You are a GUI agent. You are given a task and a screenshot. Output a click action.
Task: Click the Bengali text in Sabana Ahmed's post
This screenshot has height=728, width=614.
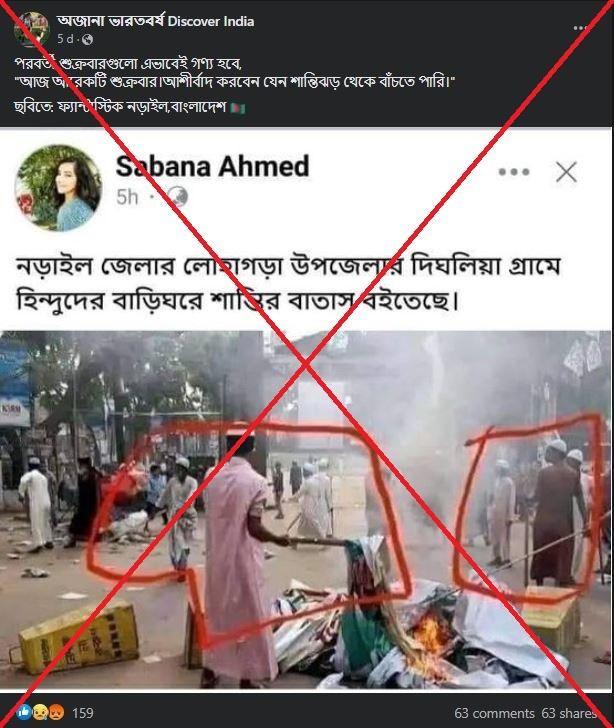coord(288,283)
